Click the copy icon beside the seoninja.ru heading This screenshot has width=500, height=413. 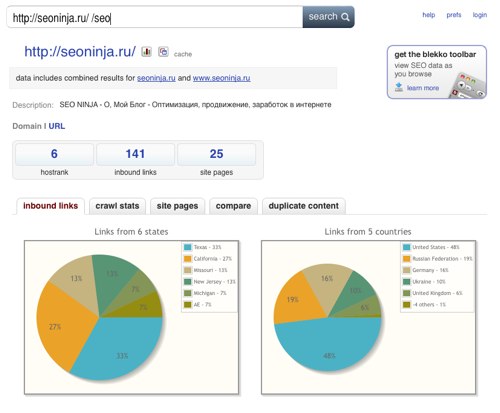pos(163,52)
